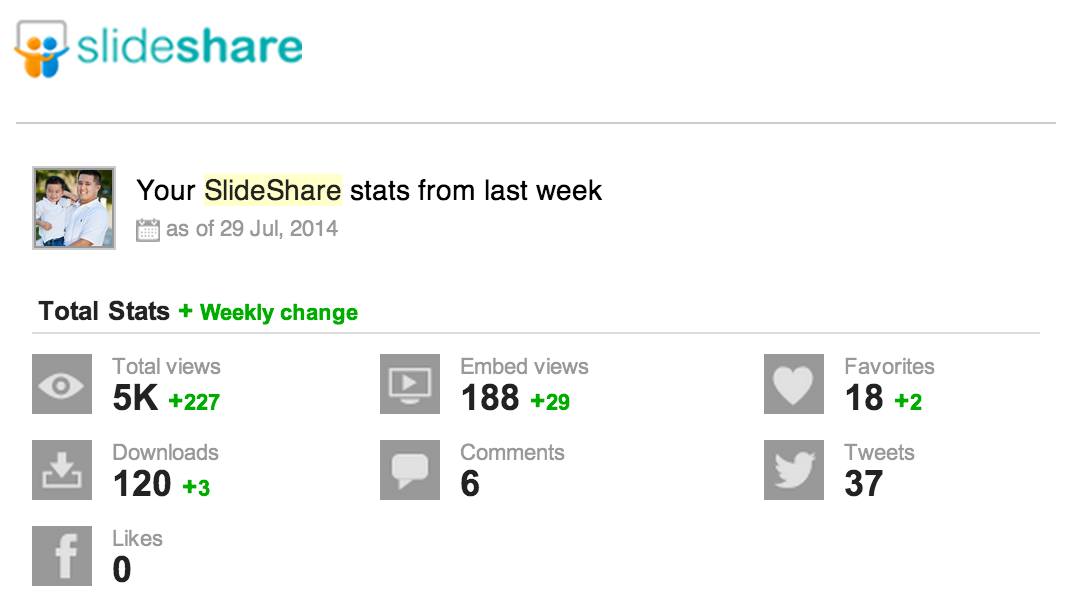Click the green Weekly change label
1080x612 pixels.
tap(278, 313)
